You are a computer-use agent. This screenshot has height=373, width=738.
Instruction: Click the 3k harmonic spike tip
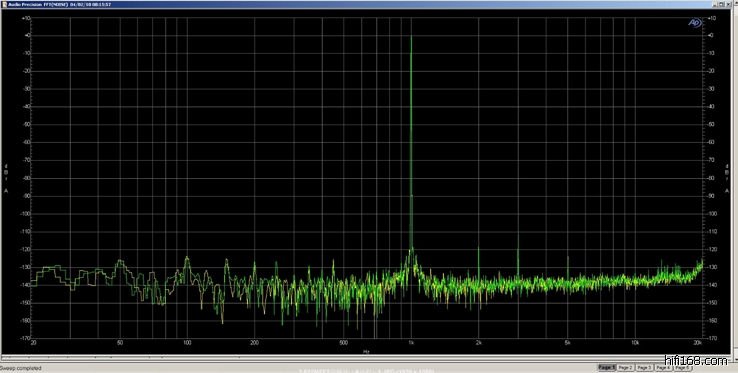(518, 235)
